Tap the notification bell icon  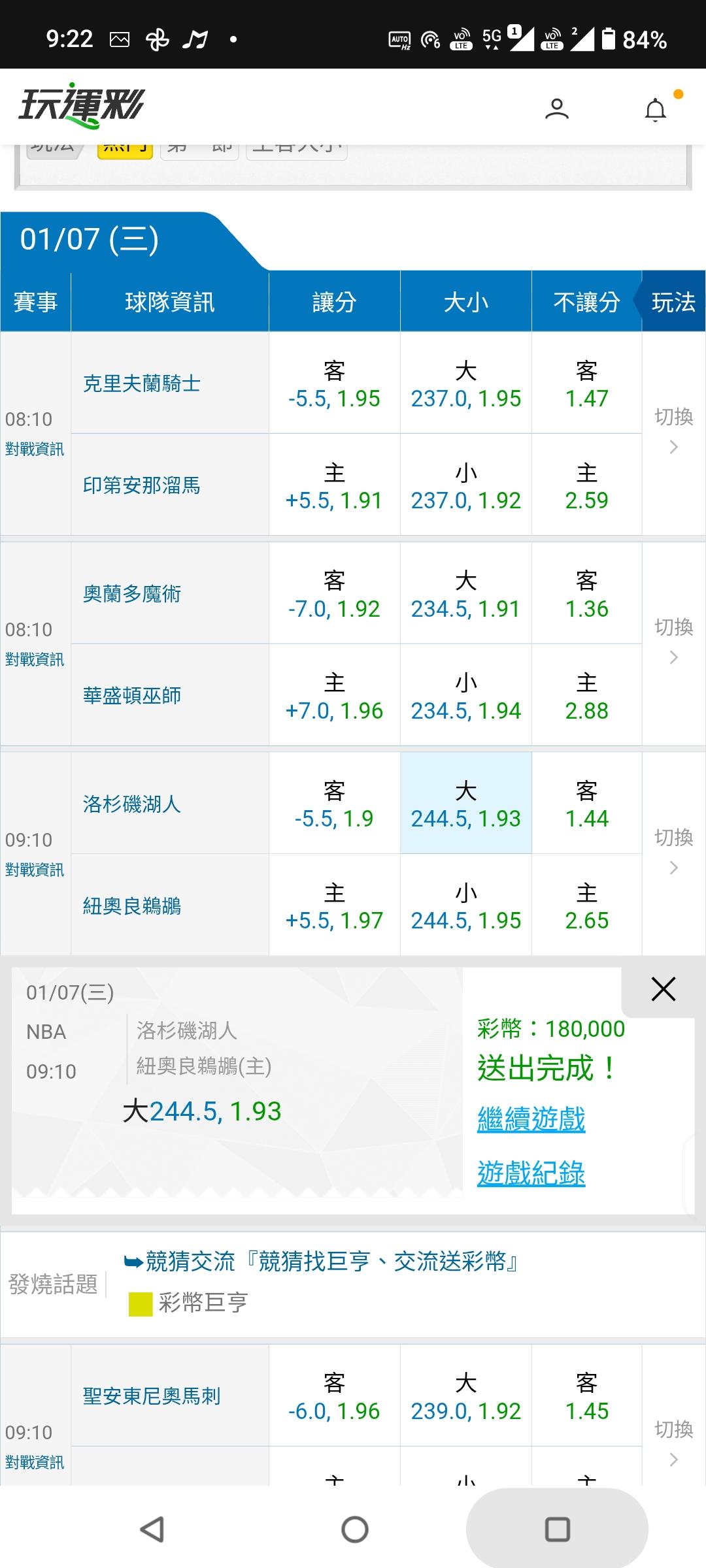point(656,110)
